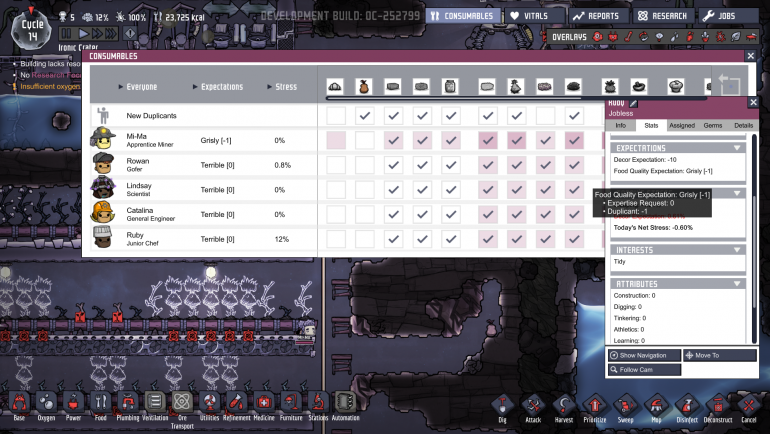Viewport: 770px width, 434px height.
Task: Select the Attack tool
Action: (x=533, y=407)
